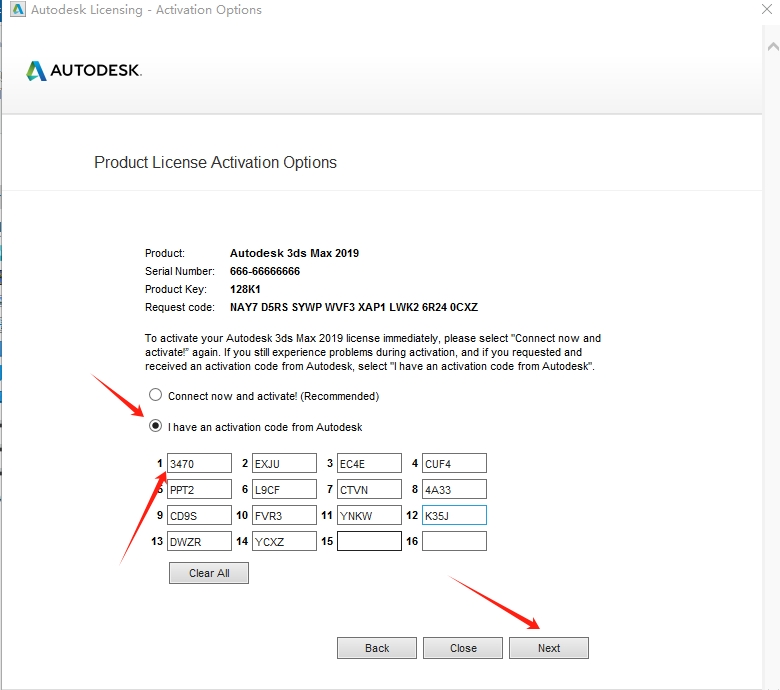Focus the empty activation code field 16
780x690 pixels.
click(x=454, y=541)
